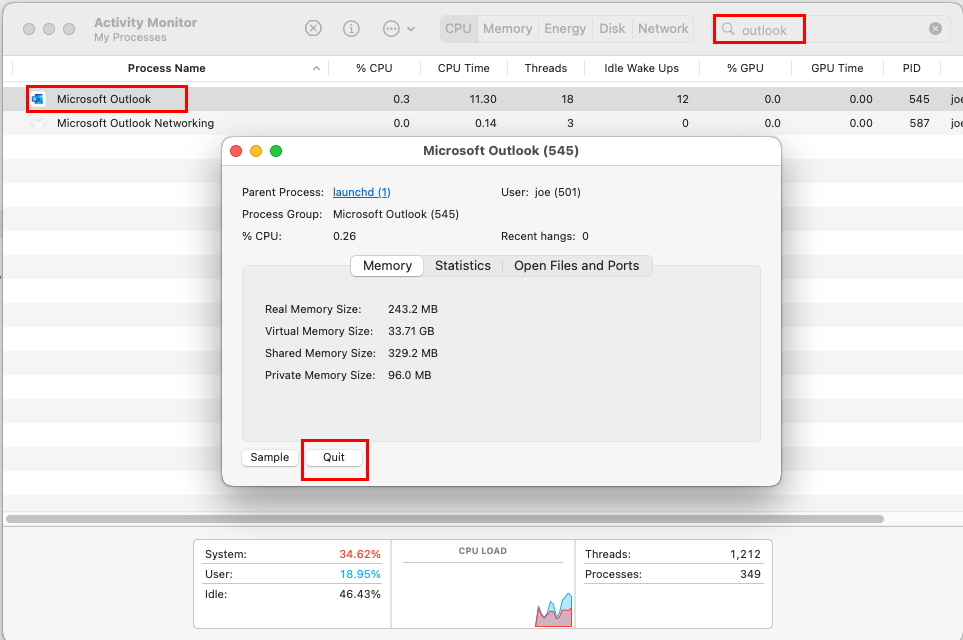Switch to the Memory toolbar tab
This screenshot has height=640, width=963.
point(507,29)
